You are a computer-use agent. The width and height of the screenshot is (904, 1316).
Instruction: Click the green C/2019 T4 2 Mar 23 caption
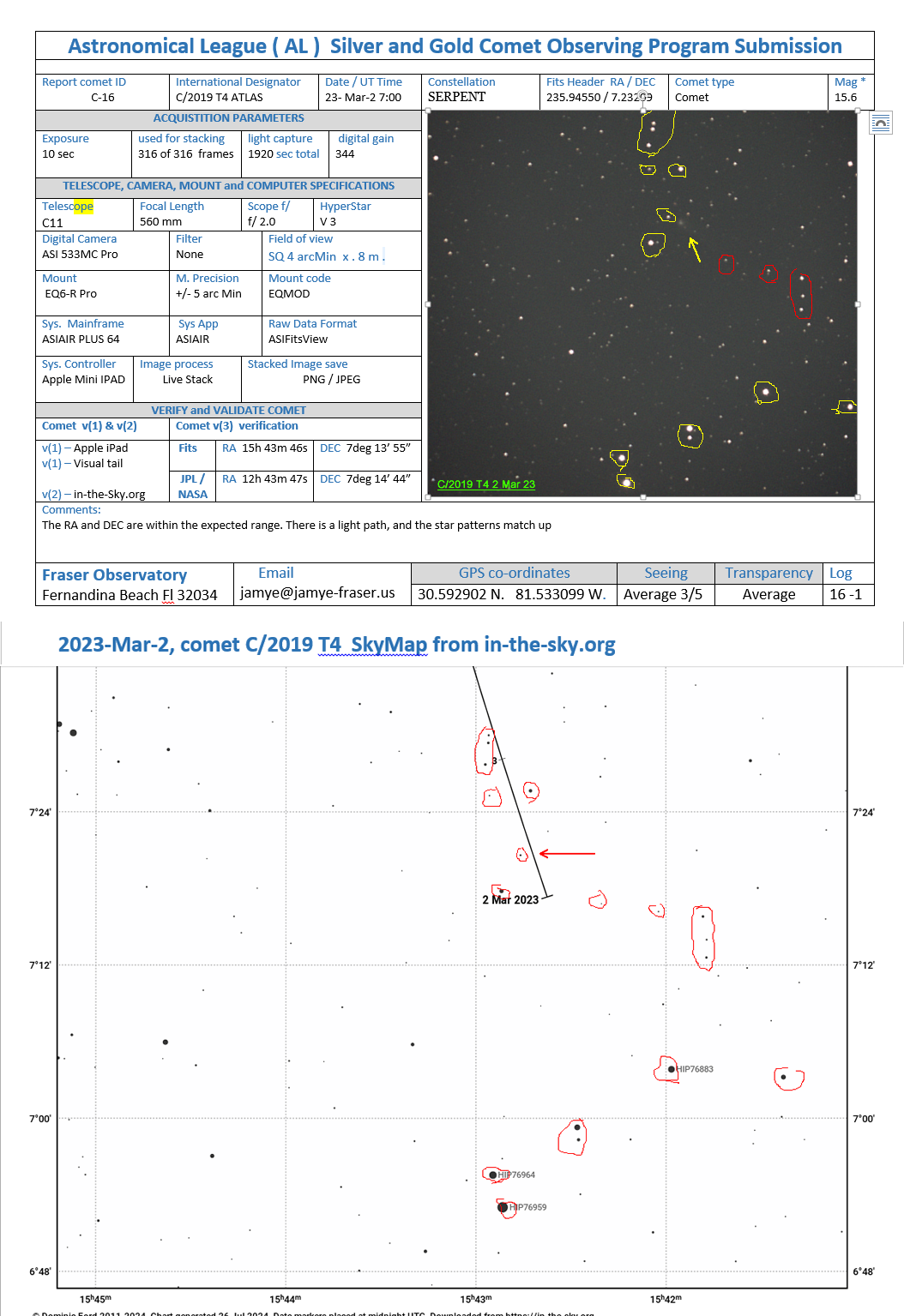485,484
